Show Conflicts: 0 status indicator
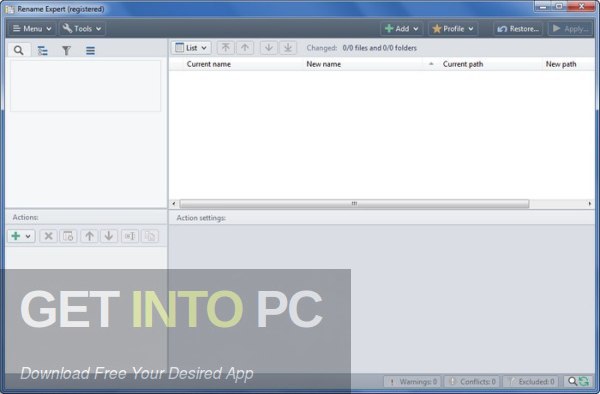 (472, 381)
